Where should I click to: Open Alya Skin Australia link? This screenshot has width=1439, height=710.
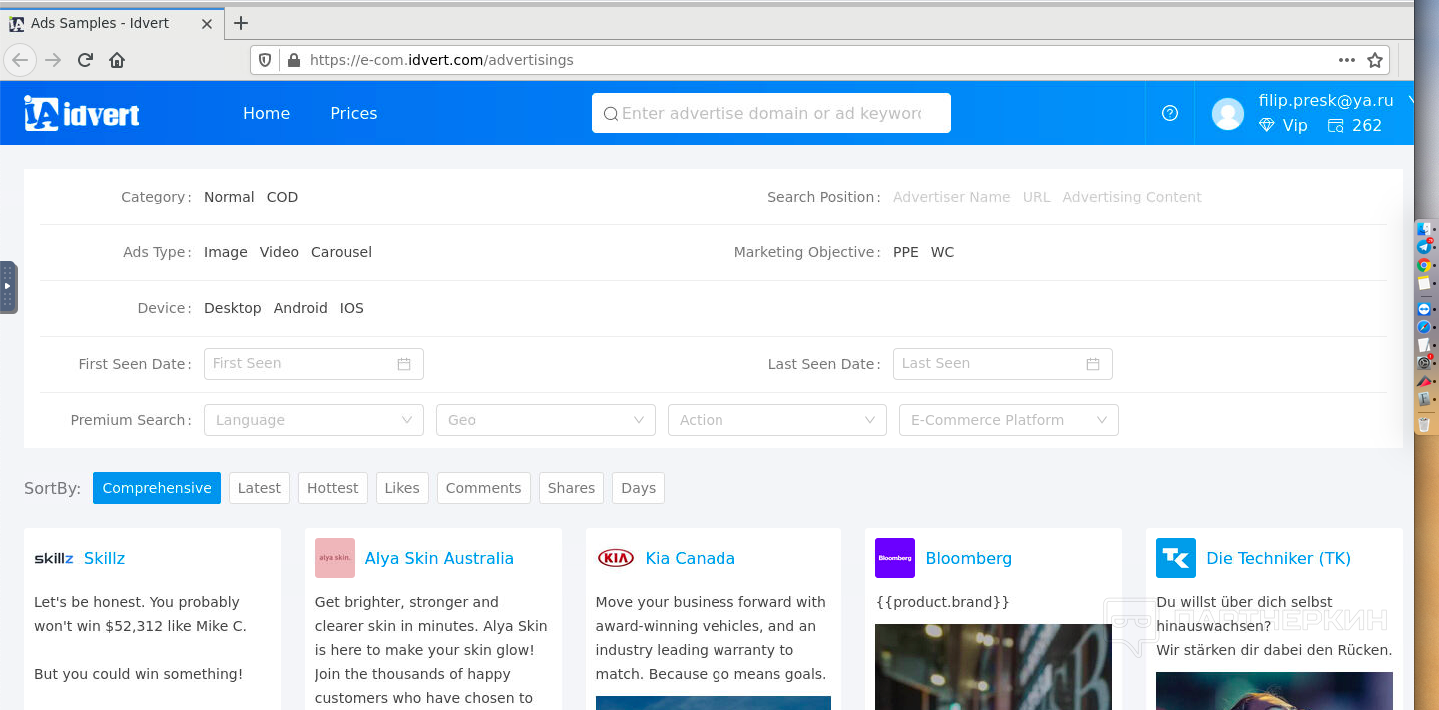(439, 558)
